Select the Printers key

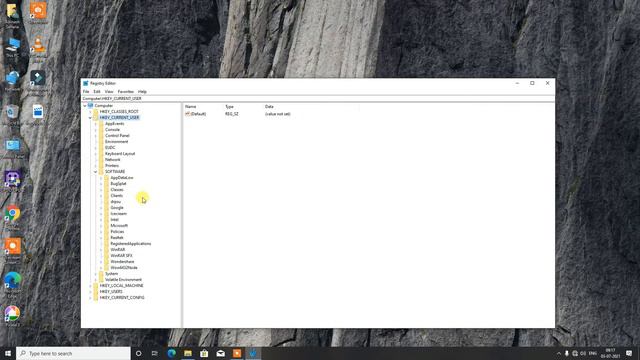(112, 166)
